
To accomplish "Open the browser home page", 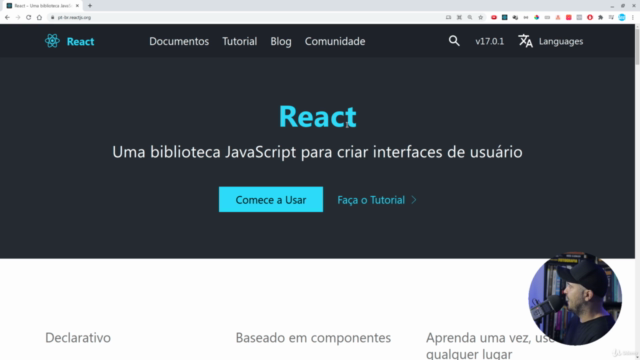I will (39, 17).
